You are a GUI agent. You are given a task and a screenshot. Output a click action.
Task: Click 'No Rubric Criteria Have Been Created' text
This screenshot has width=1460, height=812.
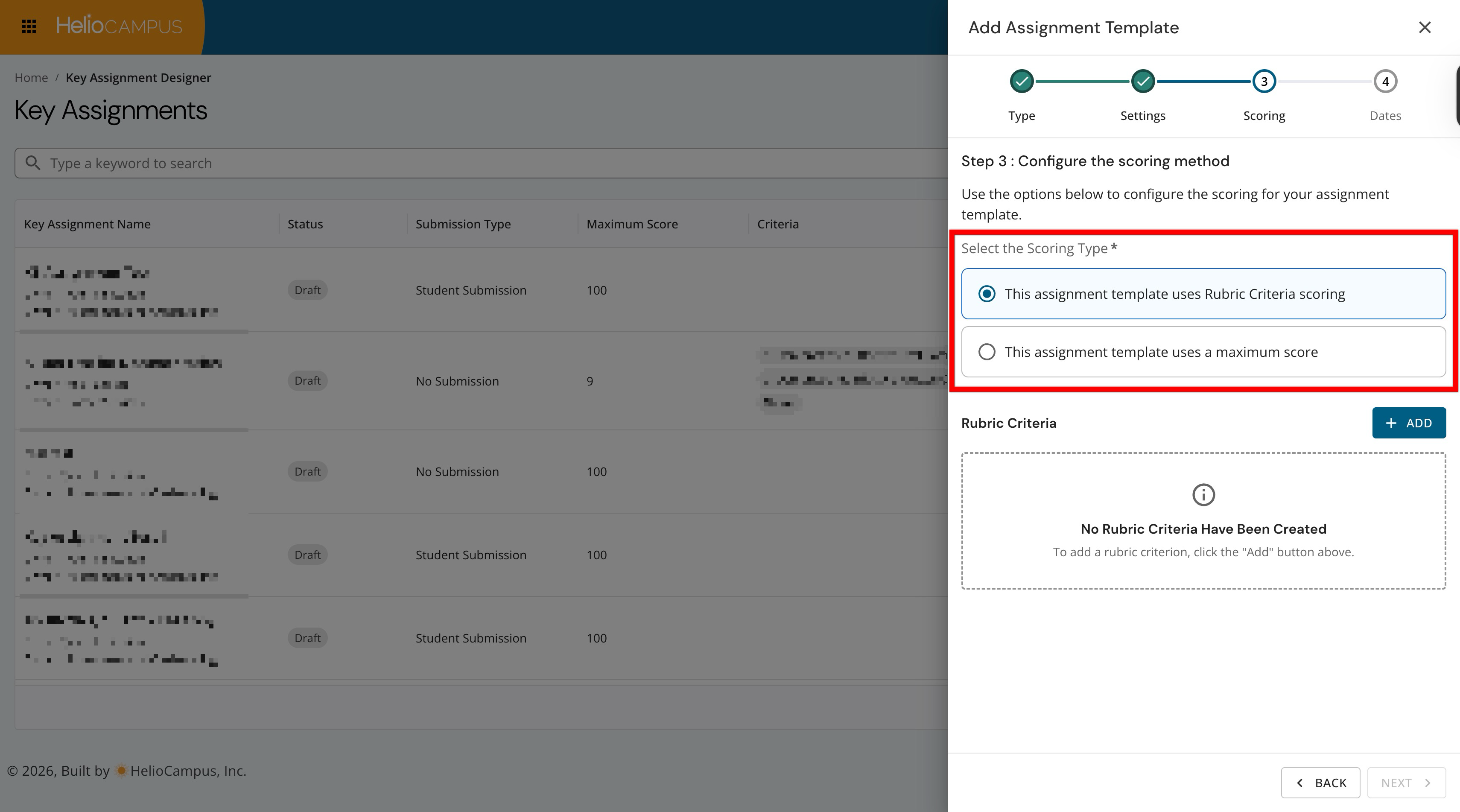[1203, 529]
